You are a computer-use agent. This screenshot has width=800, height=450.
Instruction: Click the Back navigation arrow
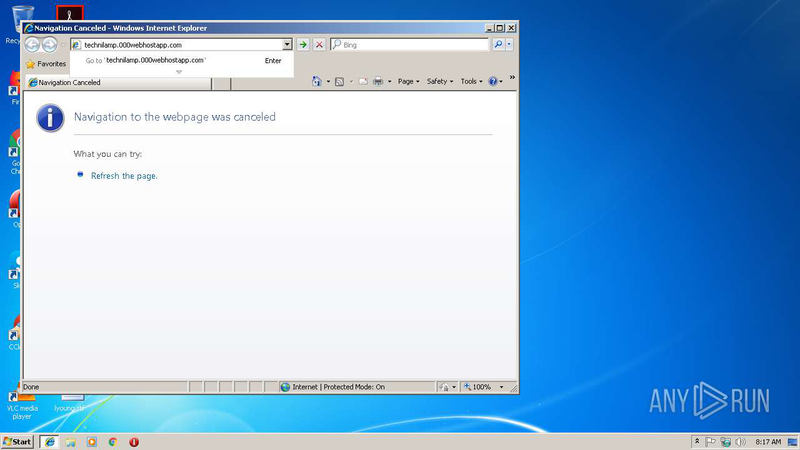tap(33, 45)
